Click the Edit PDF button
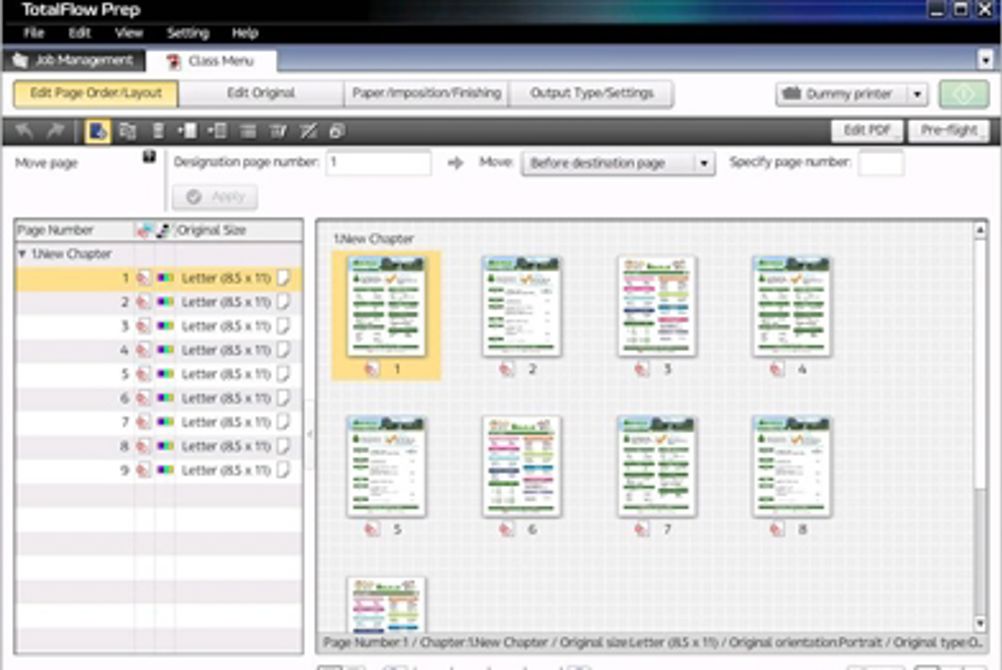1002x670 pixels. click(x=867, y=130)
